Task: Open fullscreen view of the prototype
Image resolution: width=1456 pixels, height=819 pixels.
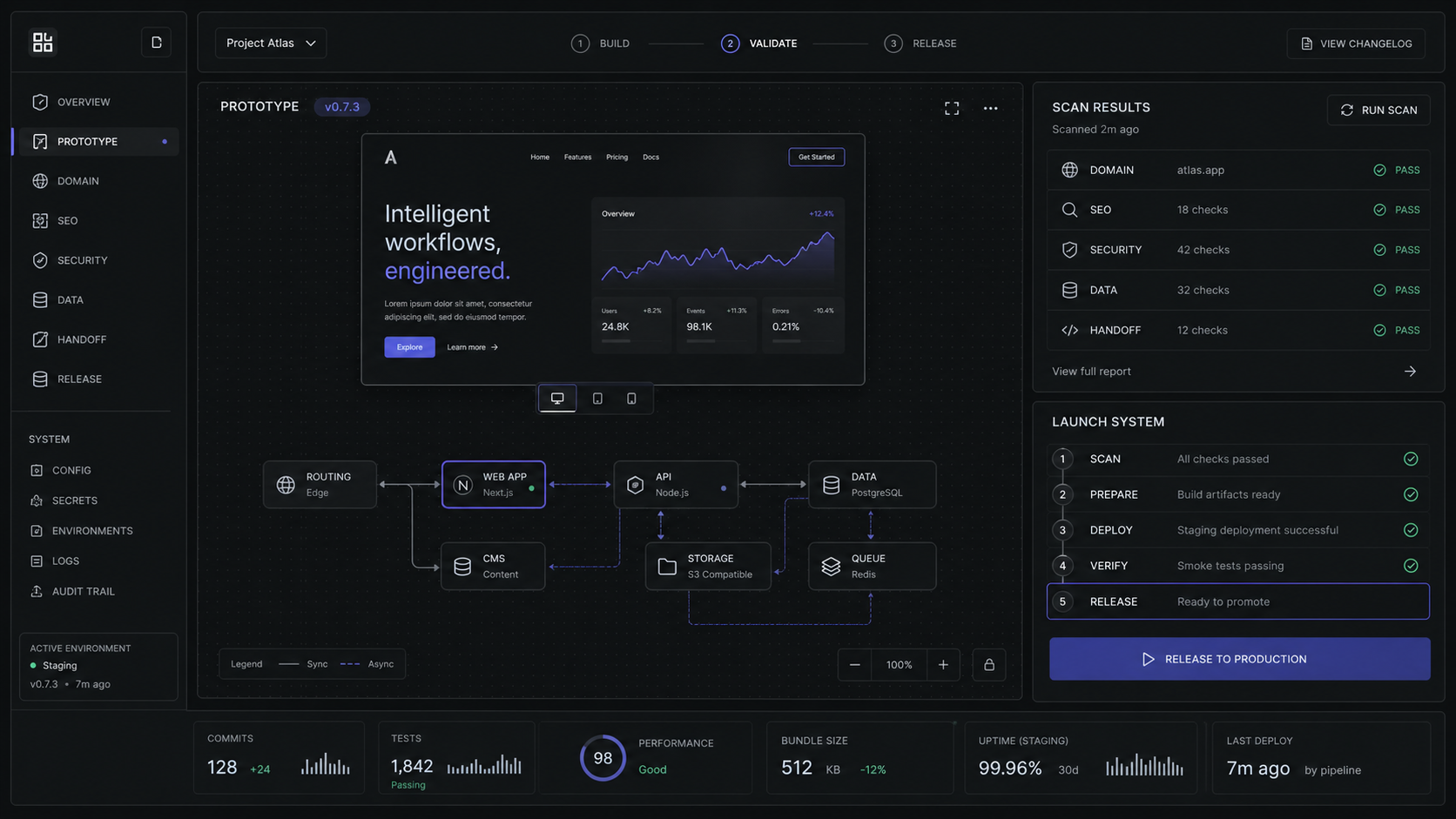Action: coord(952,108)
